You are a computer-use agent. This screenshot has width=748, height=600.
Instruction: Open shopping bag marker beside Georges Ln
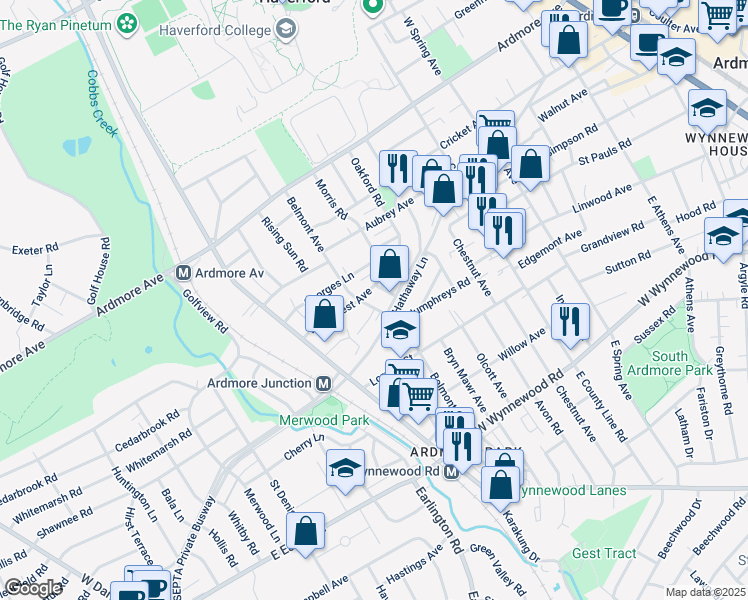[x=324, y=315]
